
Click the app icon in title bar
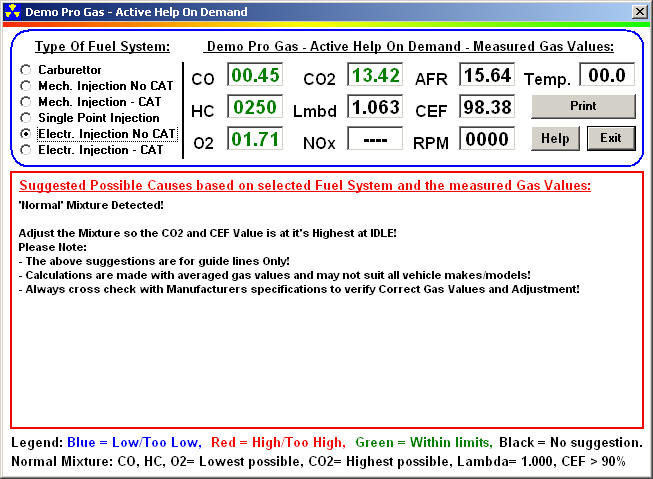pyautogui.click(x=12, y=10)
